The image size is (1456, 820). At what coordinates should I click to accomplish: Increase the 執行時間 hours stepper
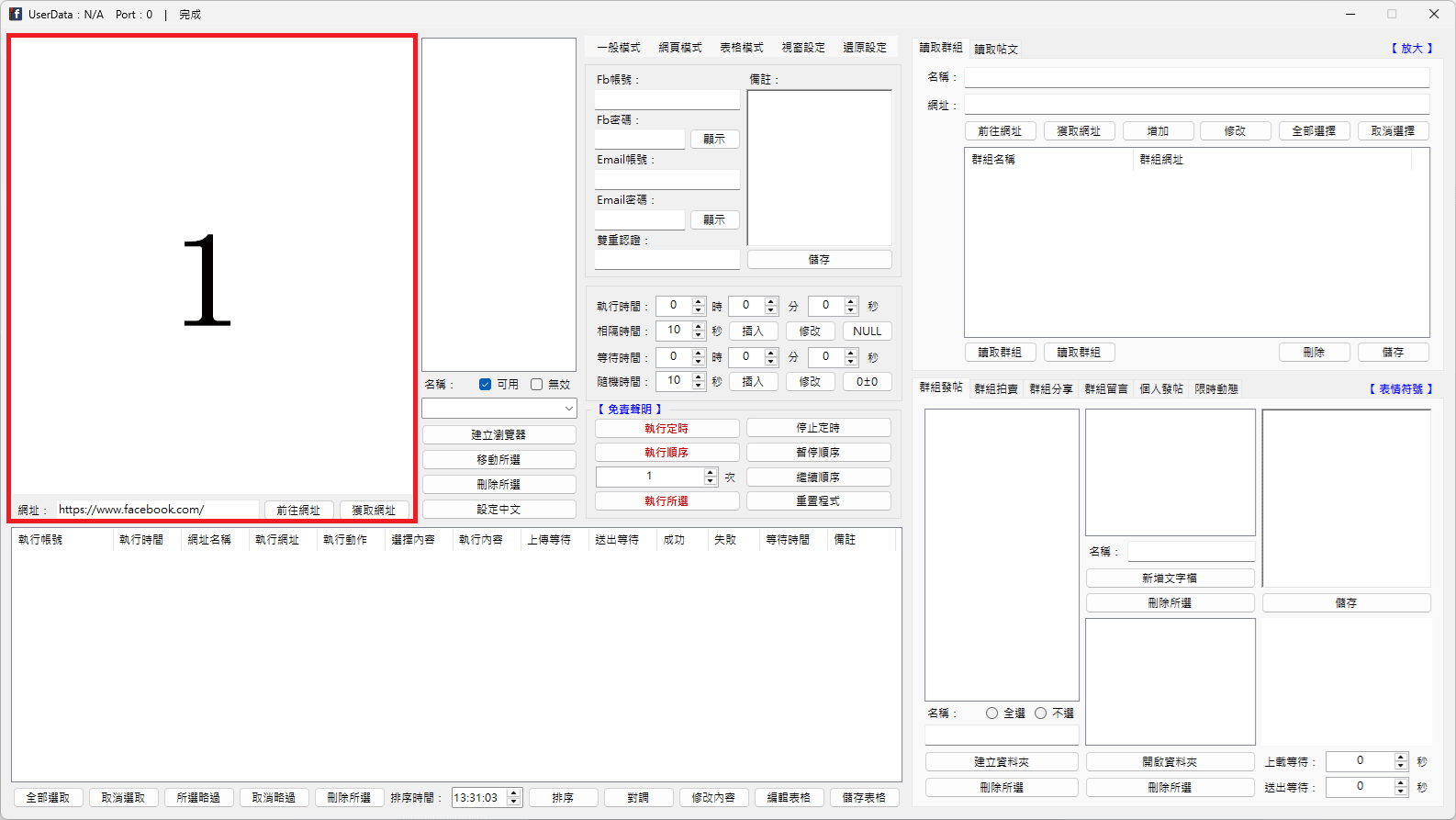(699, 301)
